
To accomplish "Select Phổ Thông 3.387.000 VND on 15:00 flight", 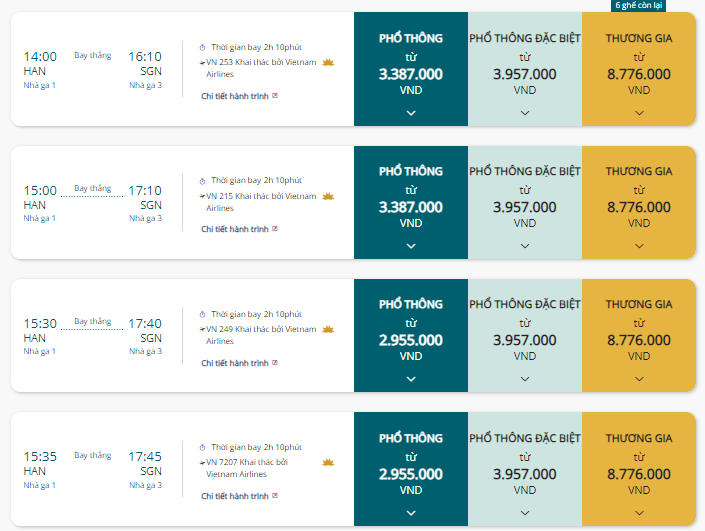I will tap(411, 202).
